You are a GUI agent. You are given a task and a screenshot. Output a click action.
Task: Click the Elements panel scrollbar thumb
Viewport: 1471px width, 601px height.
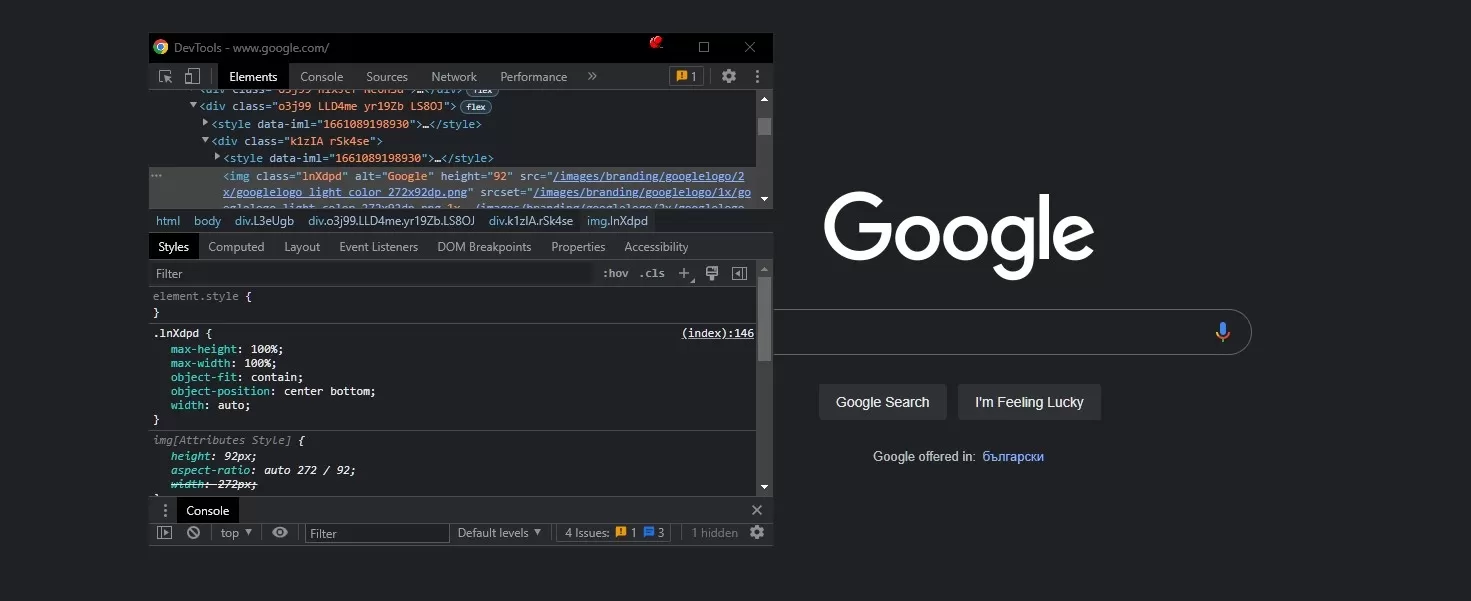[764, 126]
